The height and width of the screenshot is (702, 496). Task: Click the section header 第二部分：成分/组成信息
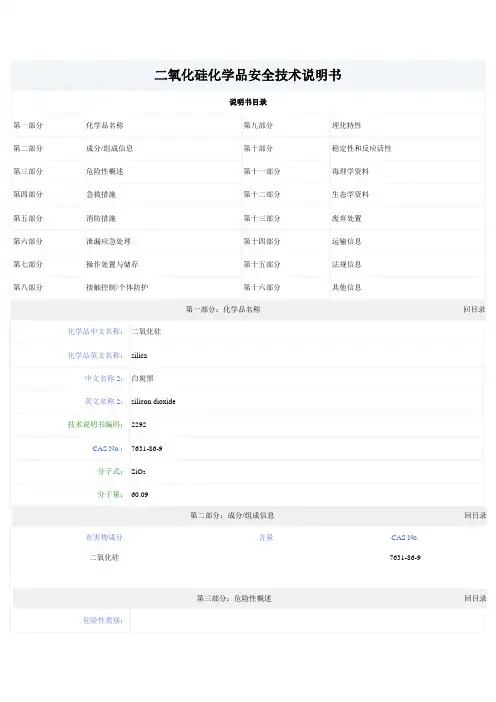tap(232, 515)
